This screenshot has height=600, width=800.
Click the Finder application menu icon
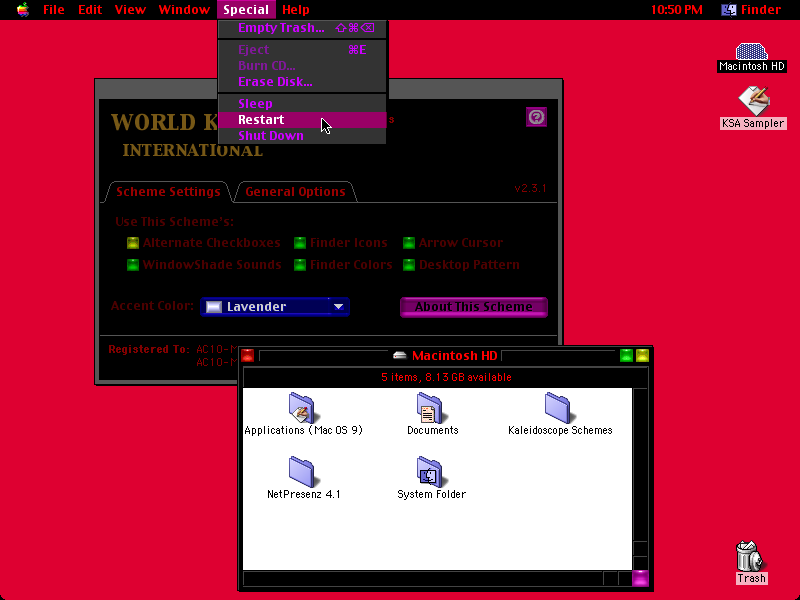pyautogui.click(x=729, y=10)
